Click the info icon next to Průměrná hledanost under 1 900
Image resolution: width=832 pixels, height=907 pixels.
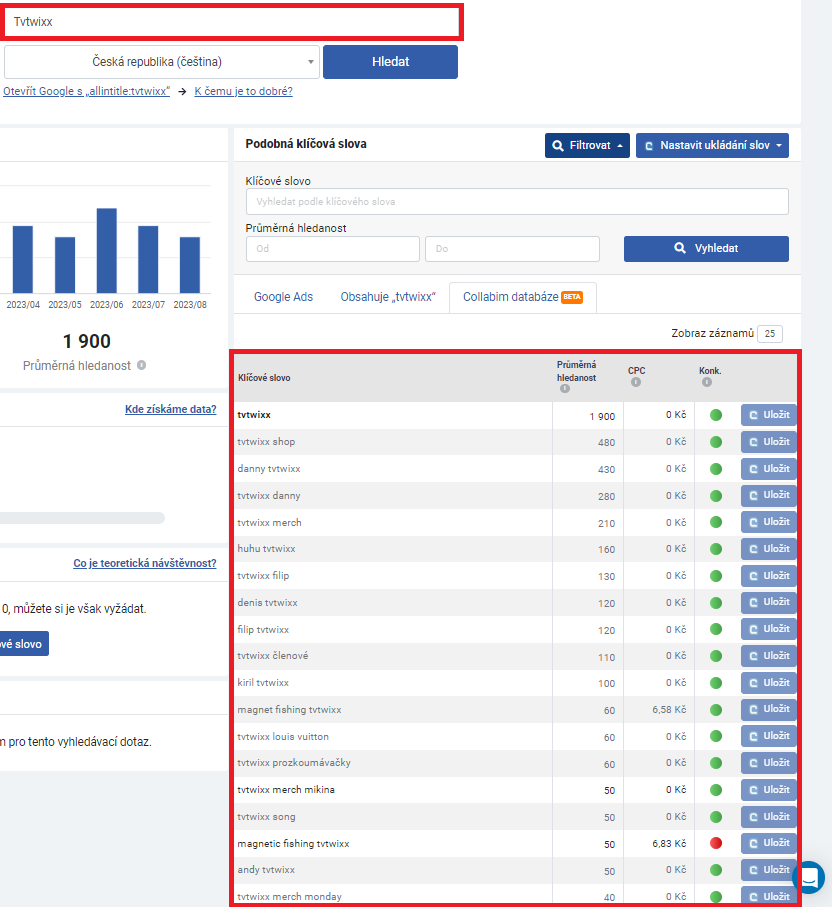(x=141, y=365)
